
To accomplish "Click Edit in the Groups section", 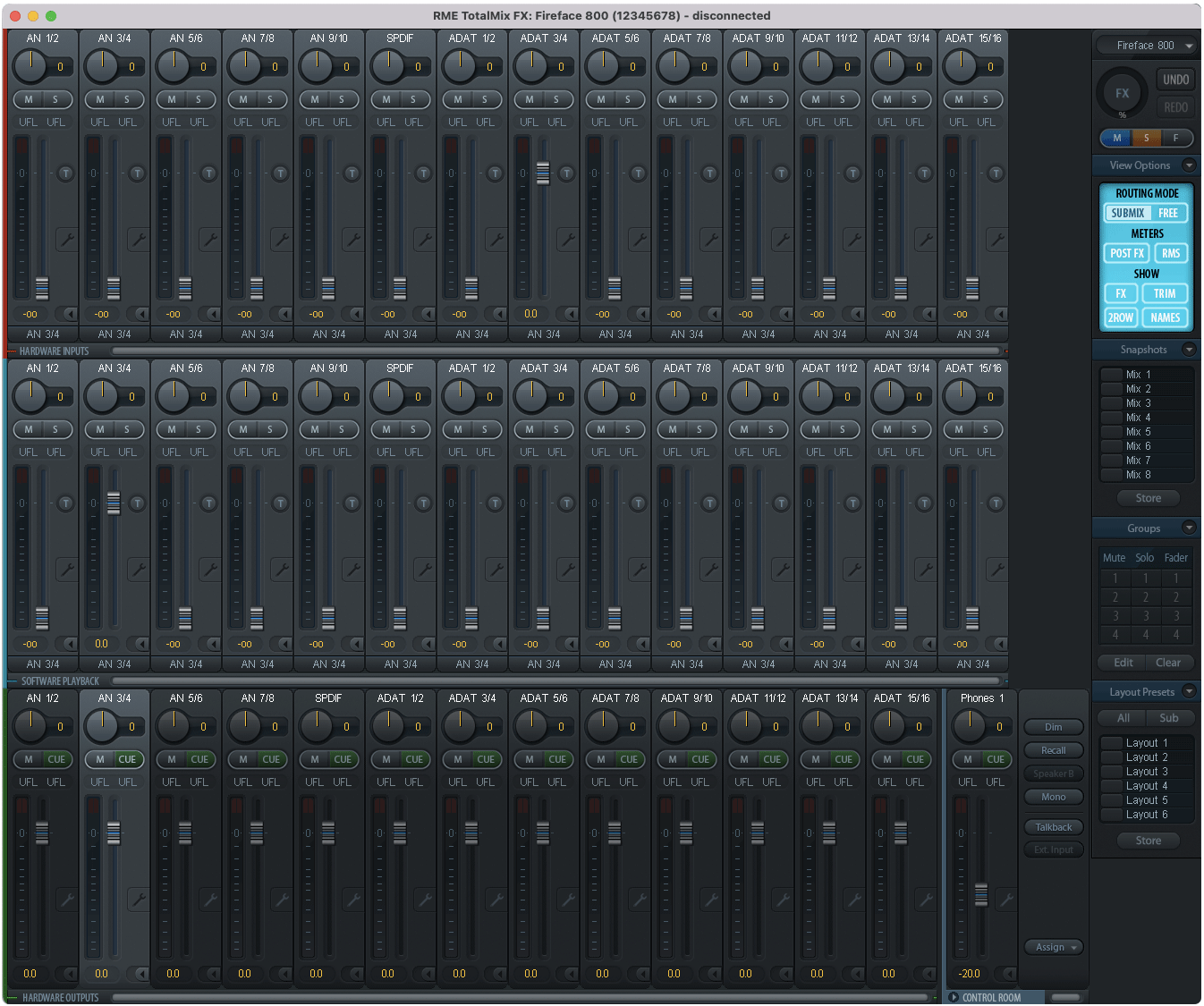I will pos(1123,663).
